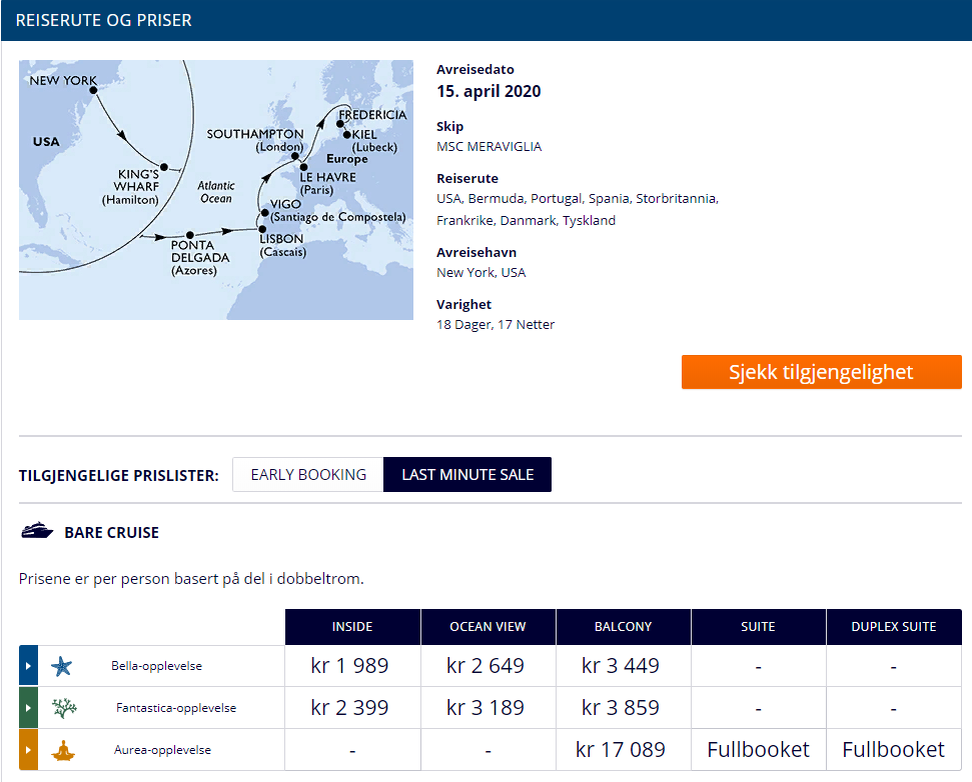This screenshot has height=782, width=972.
Task: Choose Fantastica Balcony price kr 3 859
Action: pos(621,708)
